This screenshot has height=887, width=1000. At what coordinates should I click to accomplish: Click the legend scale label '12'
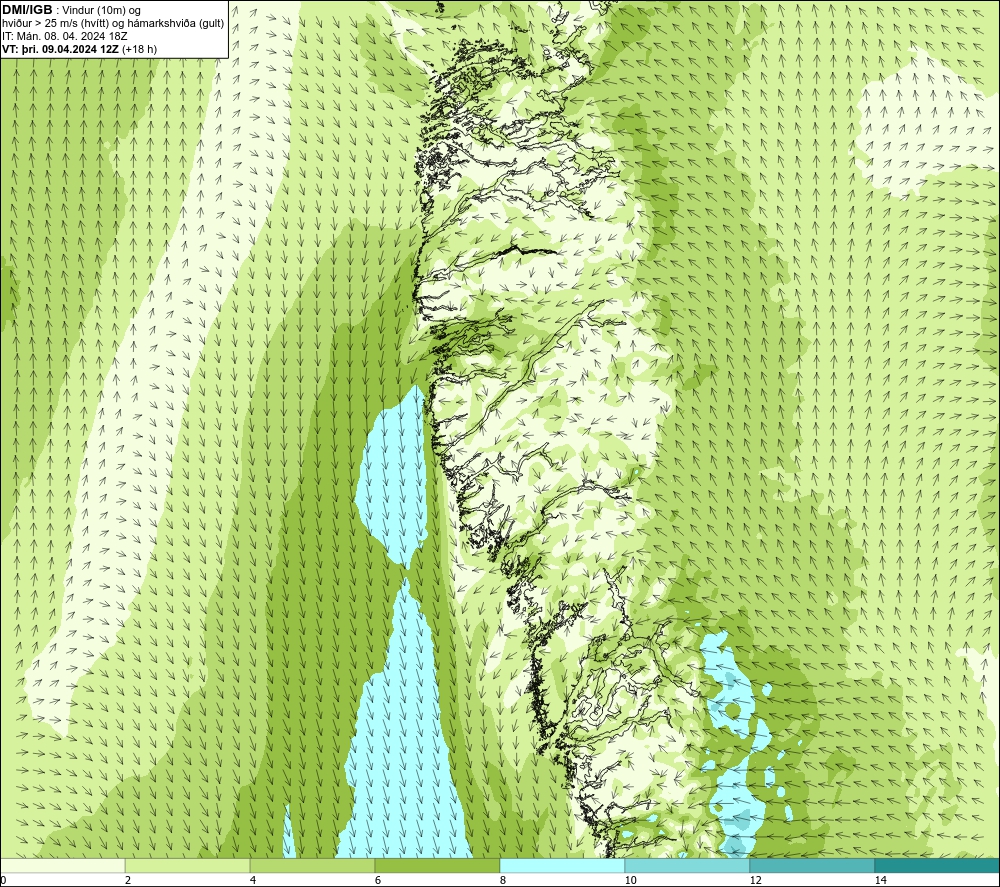point(755,880)
